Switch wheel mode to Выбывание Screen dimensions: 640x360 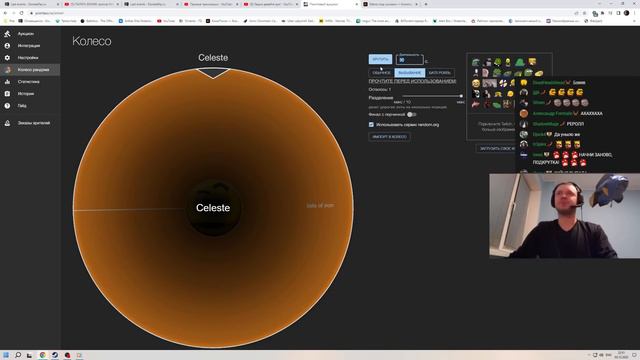(409, 73)
